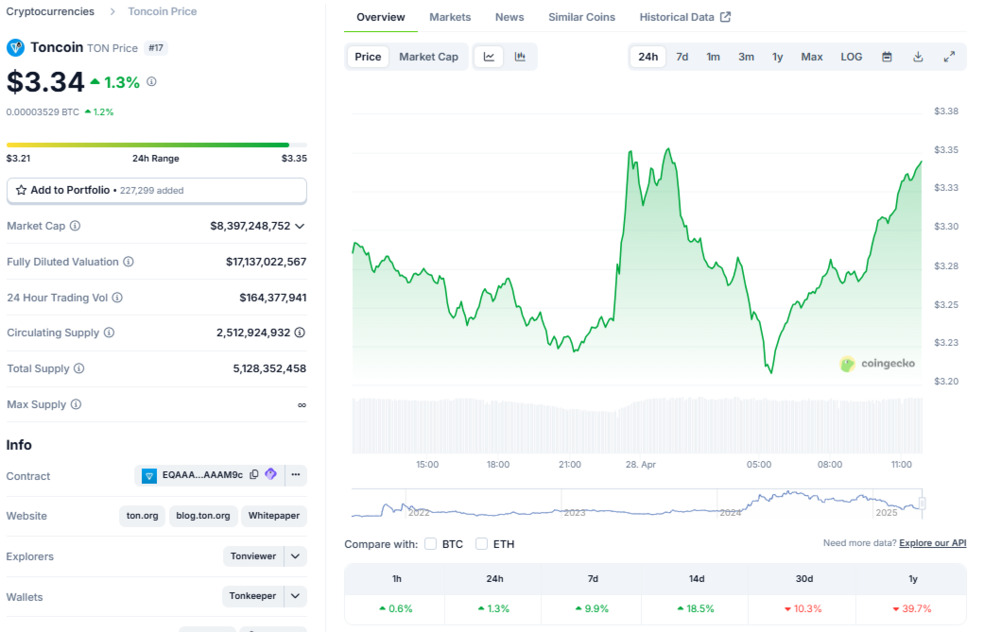
Task: Toggle LOG scale on chart
Action: pyautogui.click(x=851, y=57)
